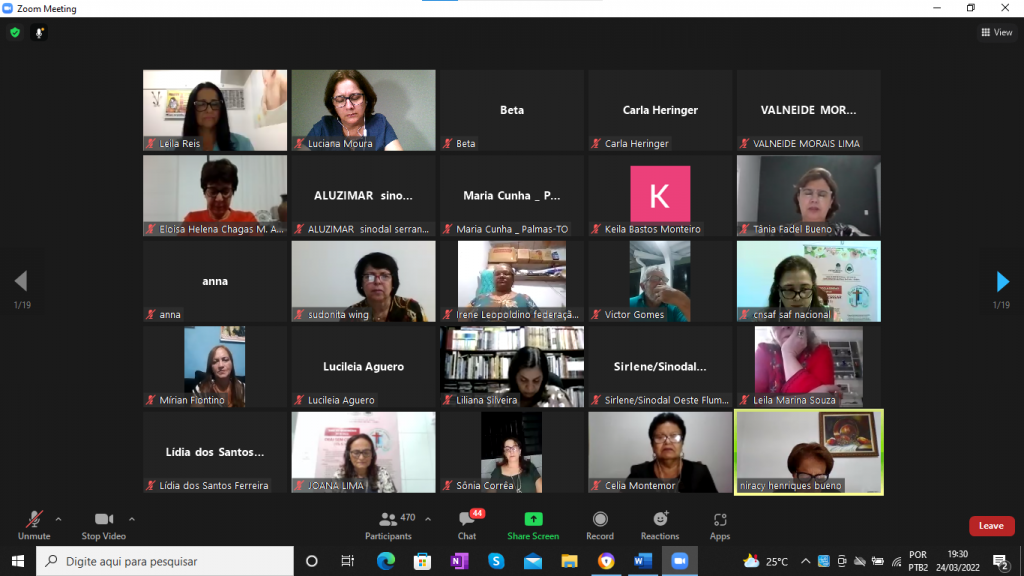Viewport: 1024px width, 576px height.
Task: Click the muted microphone indicator at top left
Action: coord(40,32)
